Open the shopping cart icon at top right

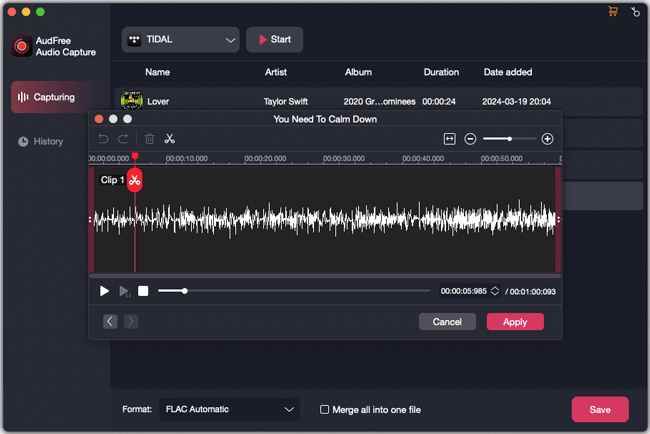click(613, 13)
